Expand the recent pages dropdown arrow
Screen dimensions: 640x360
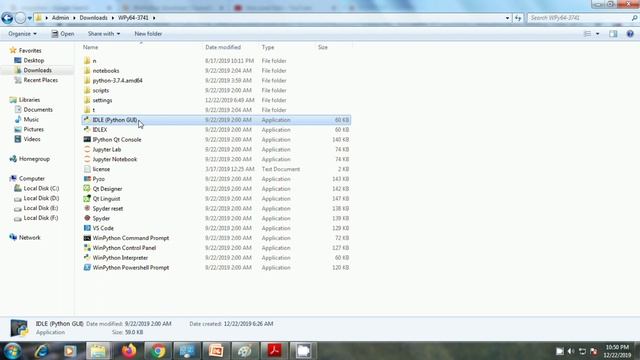click(x=29, y=18)
